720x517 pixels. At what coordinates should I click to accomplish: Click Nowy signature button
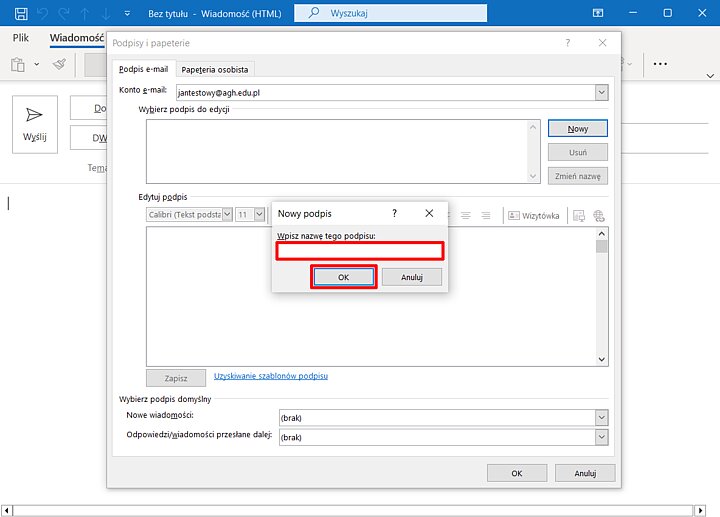(578, 129)
